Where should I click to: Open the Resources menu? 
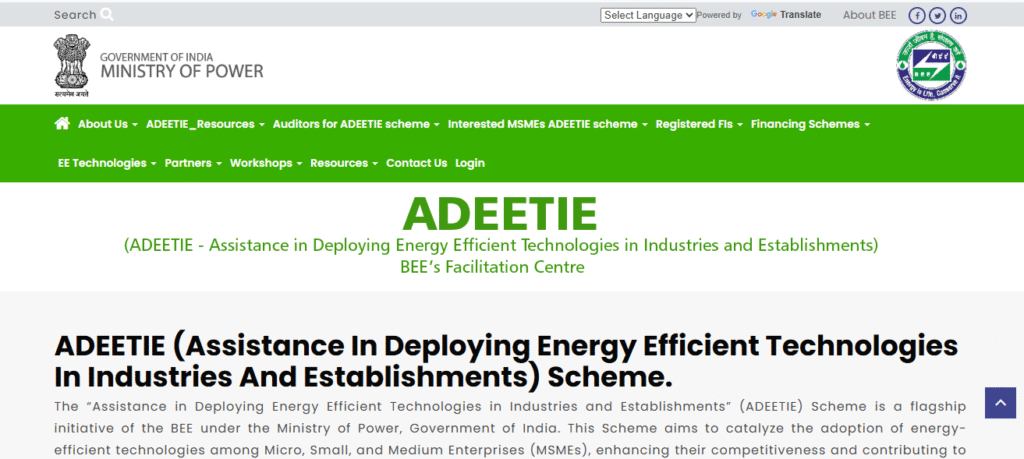pos(344,163)
